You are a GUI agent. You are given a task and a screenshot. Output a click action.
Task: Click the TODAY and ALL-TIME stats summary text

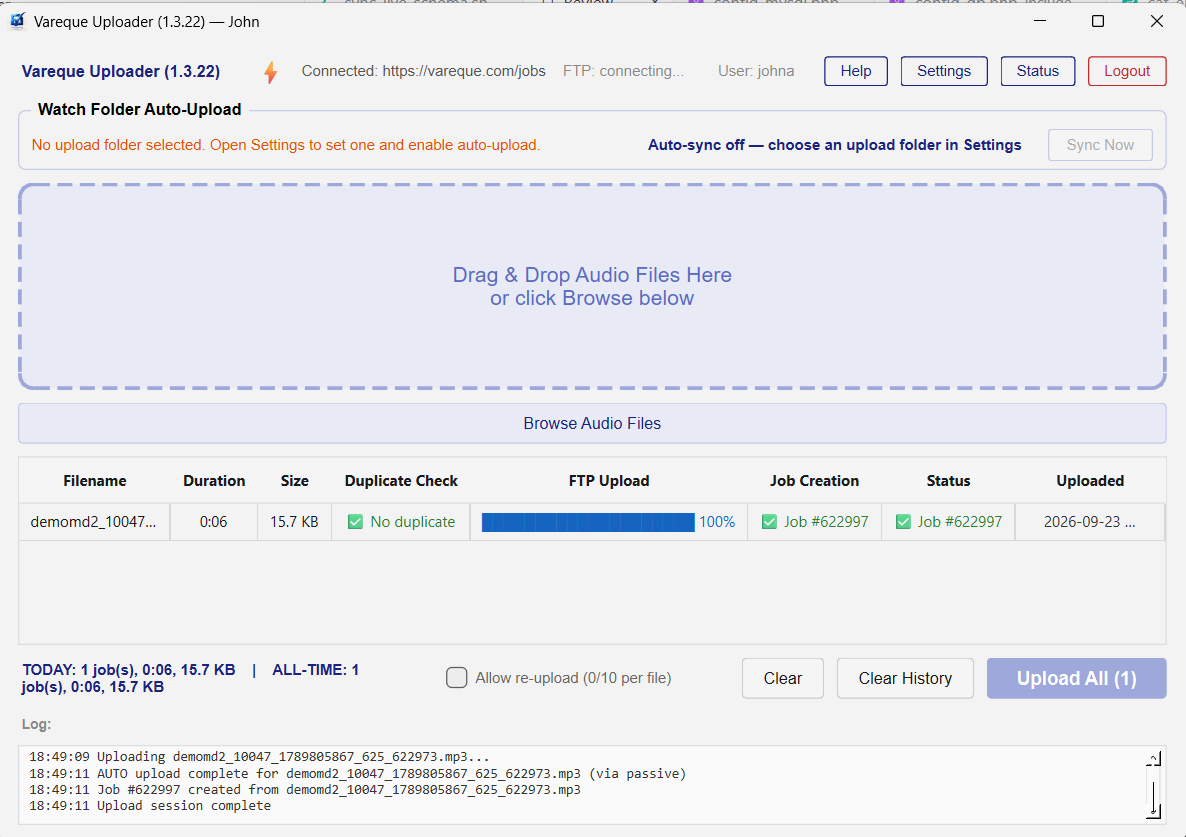[x=191, y=678]
